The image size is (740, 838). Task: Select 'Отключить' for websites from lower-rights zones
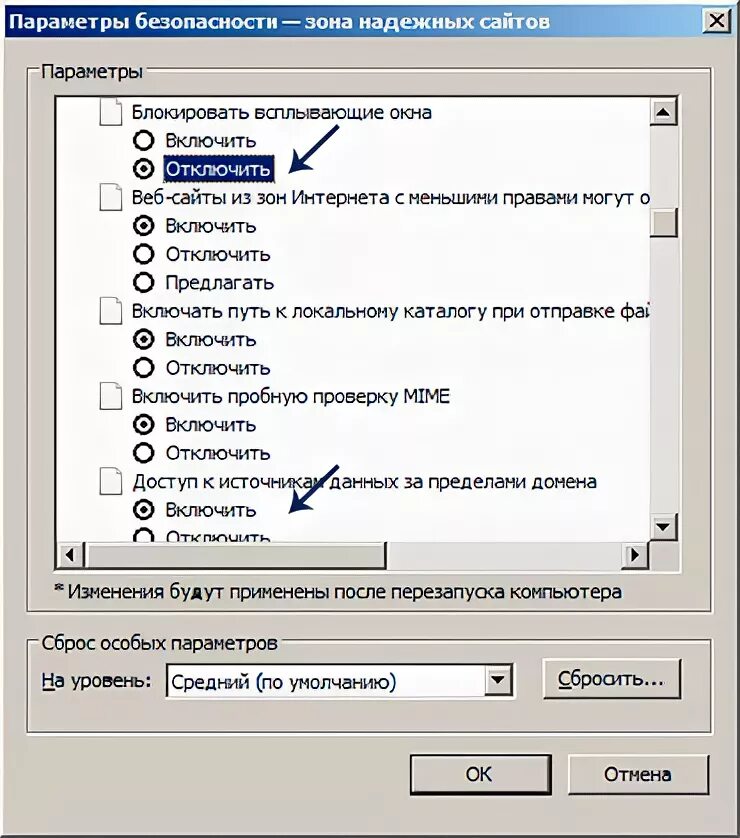pyautogui.click(x=144, y=254)
